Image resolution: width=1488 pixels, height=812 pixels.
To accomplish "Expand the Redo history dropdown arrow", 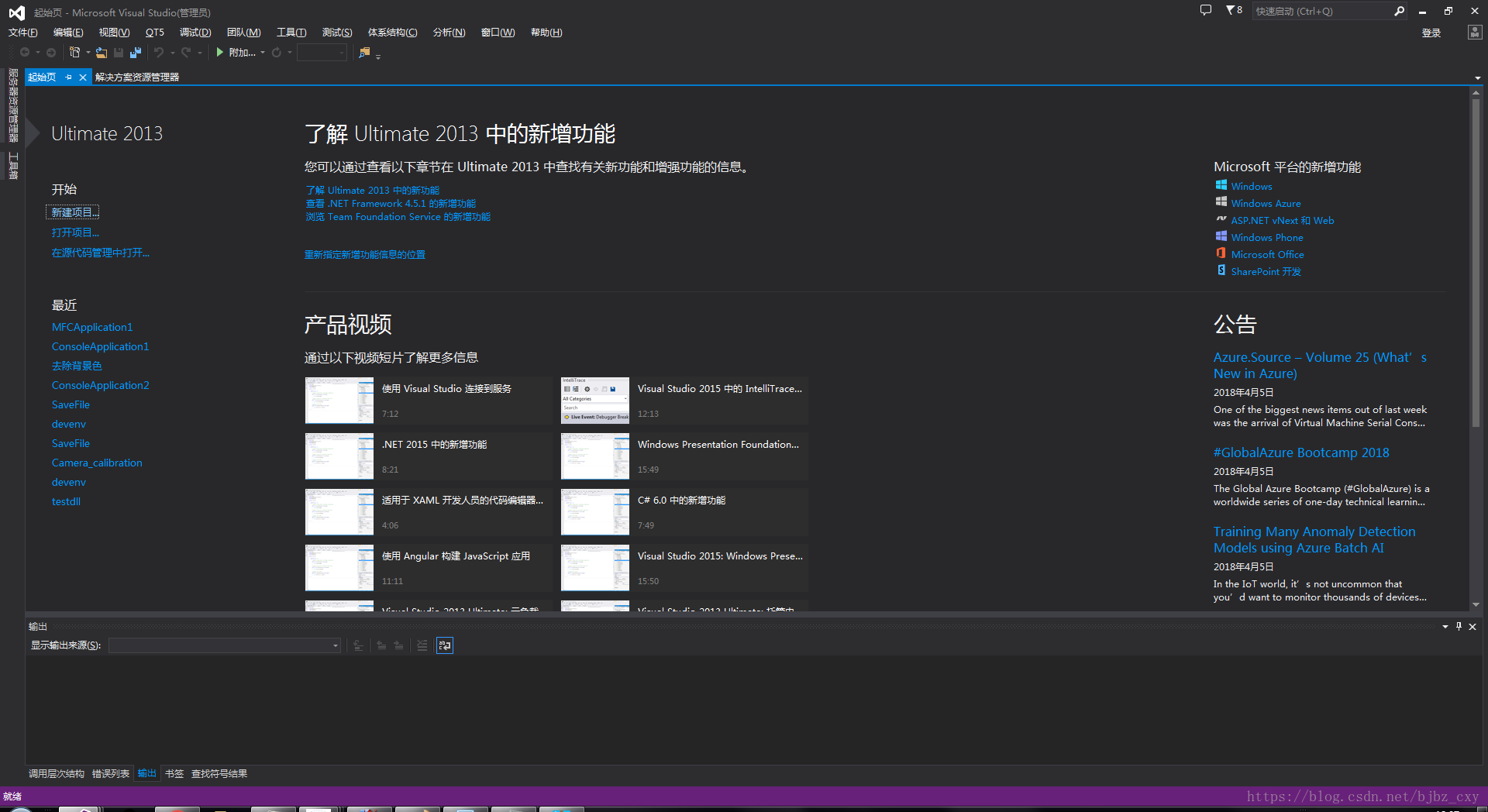I will pos(200,53).
